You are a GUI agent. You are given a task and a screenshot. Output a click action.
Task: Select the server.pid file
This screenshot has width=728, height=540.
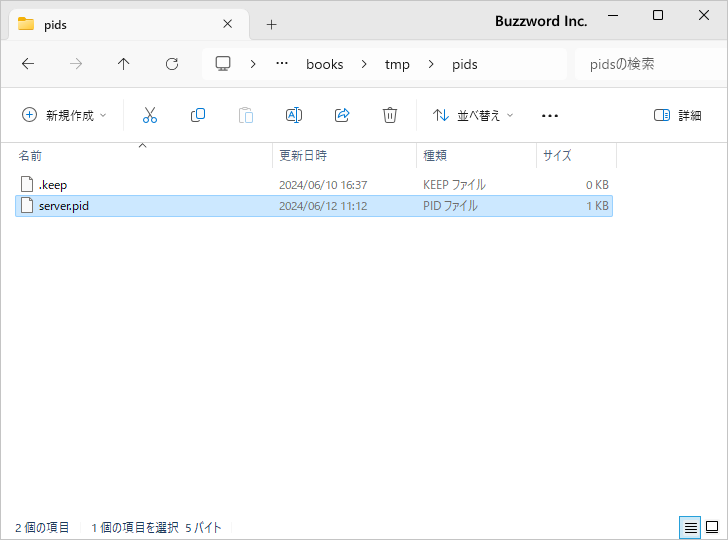[x=314, y=206]
